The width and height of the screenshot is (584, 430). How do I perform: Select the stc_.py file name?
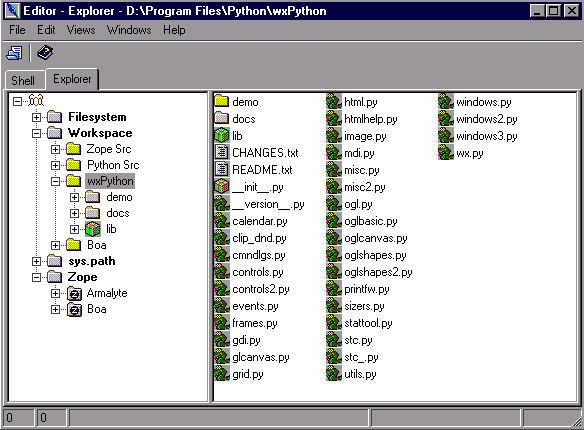tap(361, 357)
